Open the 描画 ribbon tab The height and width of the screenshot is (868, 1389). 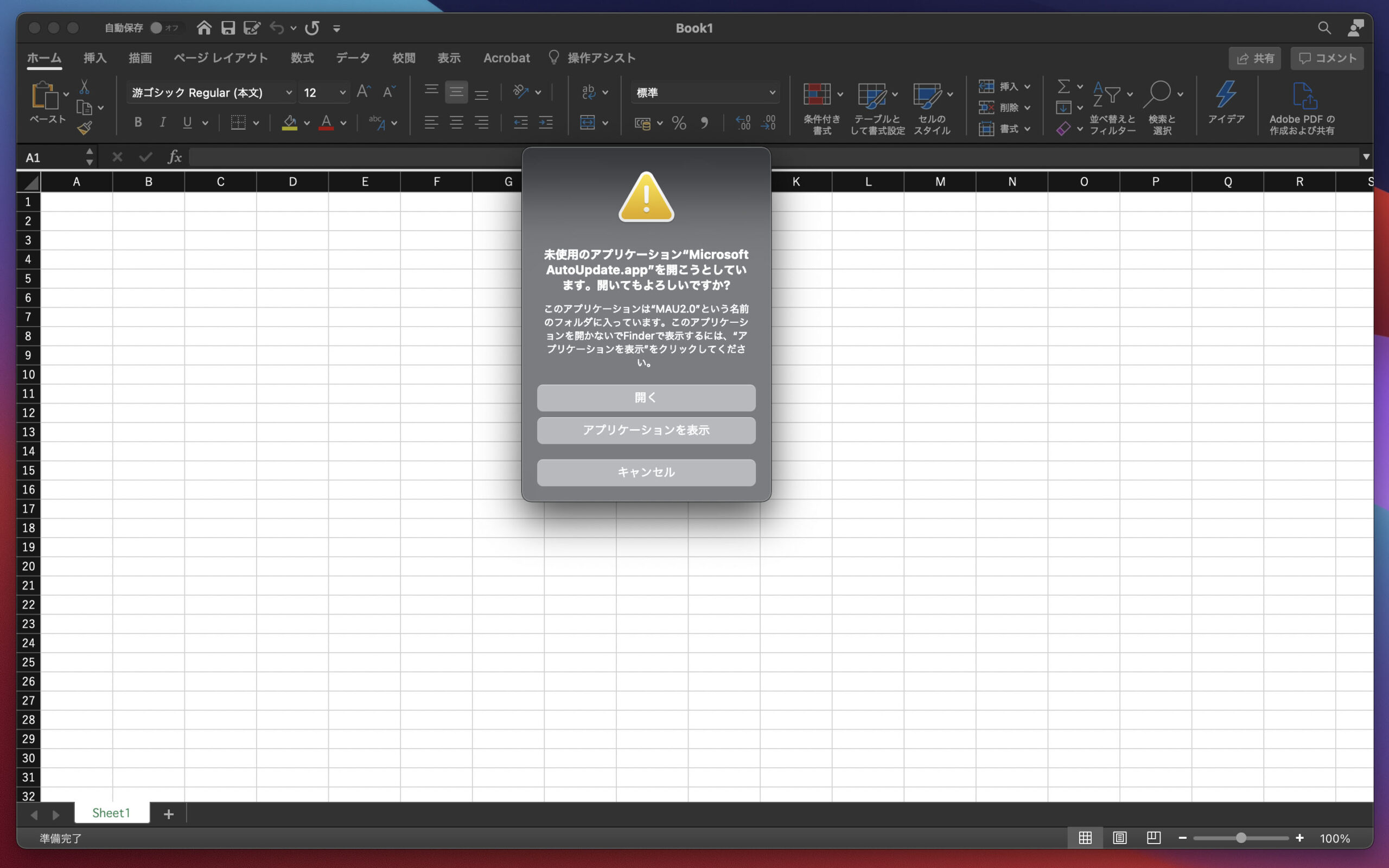pos(140,58)
